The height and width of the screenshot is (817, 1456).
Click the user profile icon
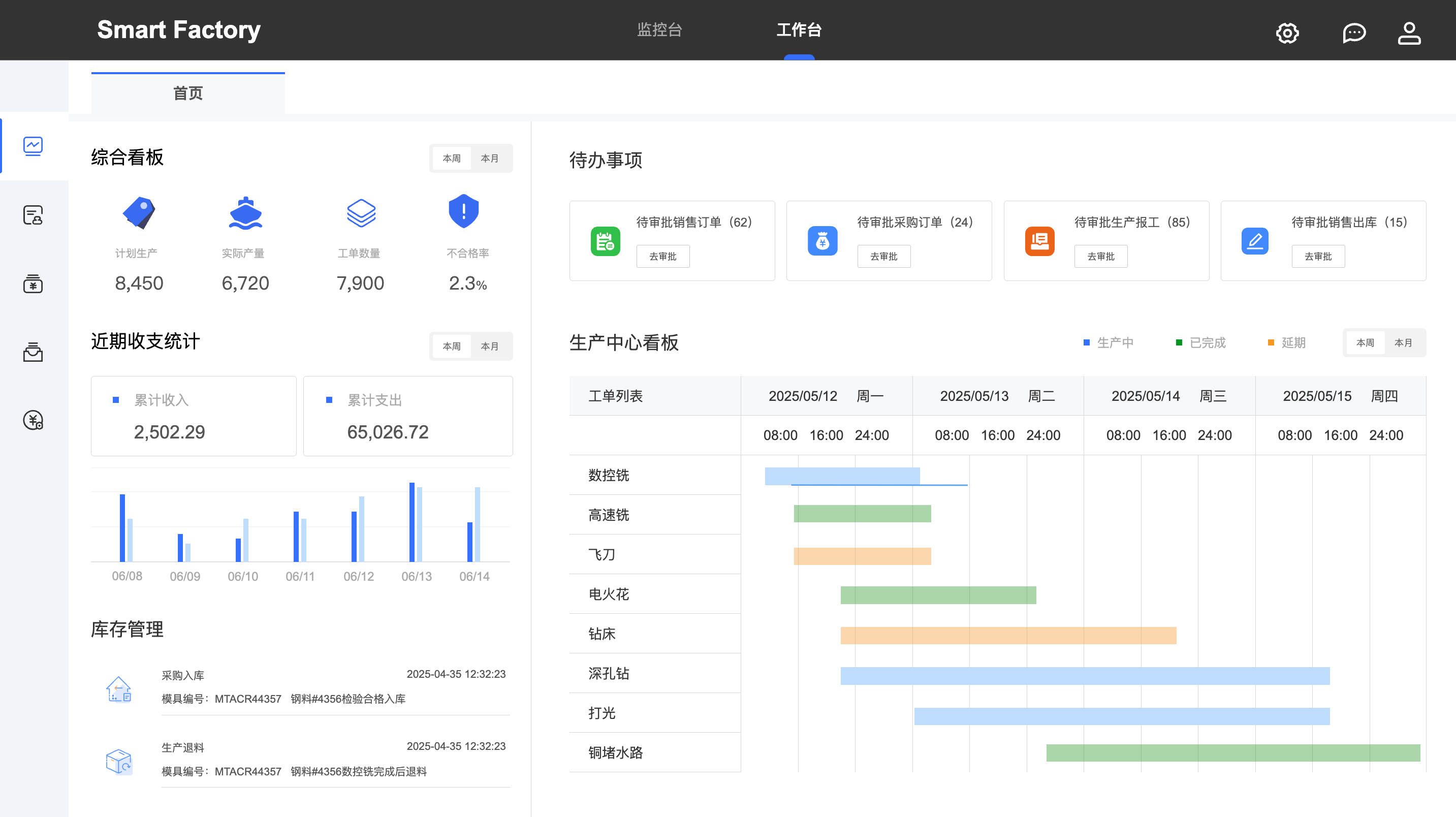pos(1409,33)
